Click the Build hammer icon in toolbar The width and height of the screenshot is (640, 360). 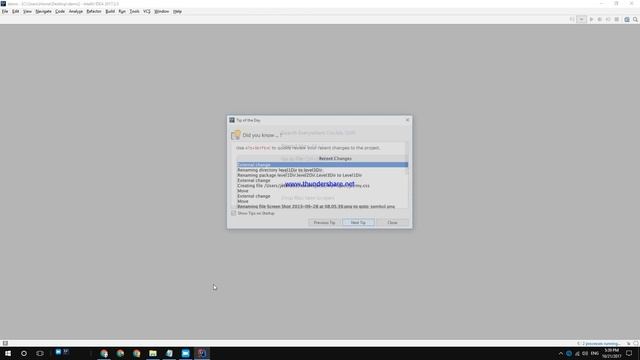click(572, 19)
